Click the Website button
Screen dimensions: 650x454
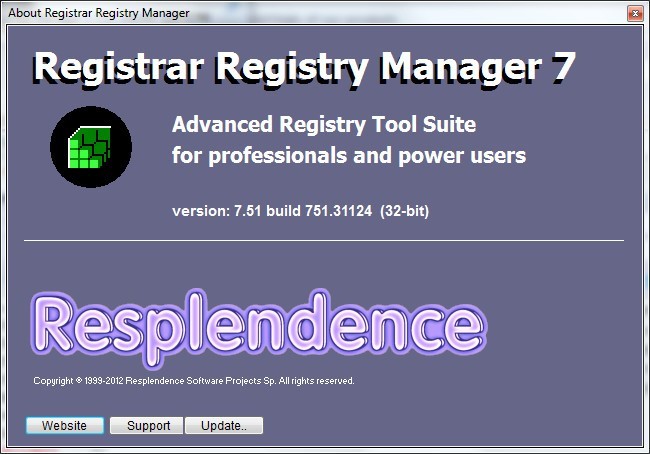pos(64,425)
